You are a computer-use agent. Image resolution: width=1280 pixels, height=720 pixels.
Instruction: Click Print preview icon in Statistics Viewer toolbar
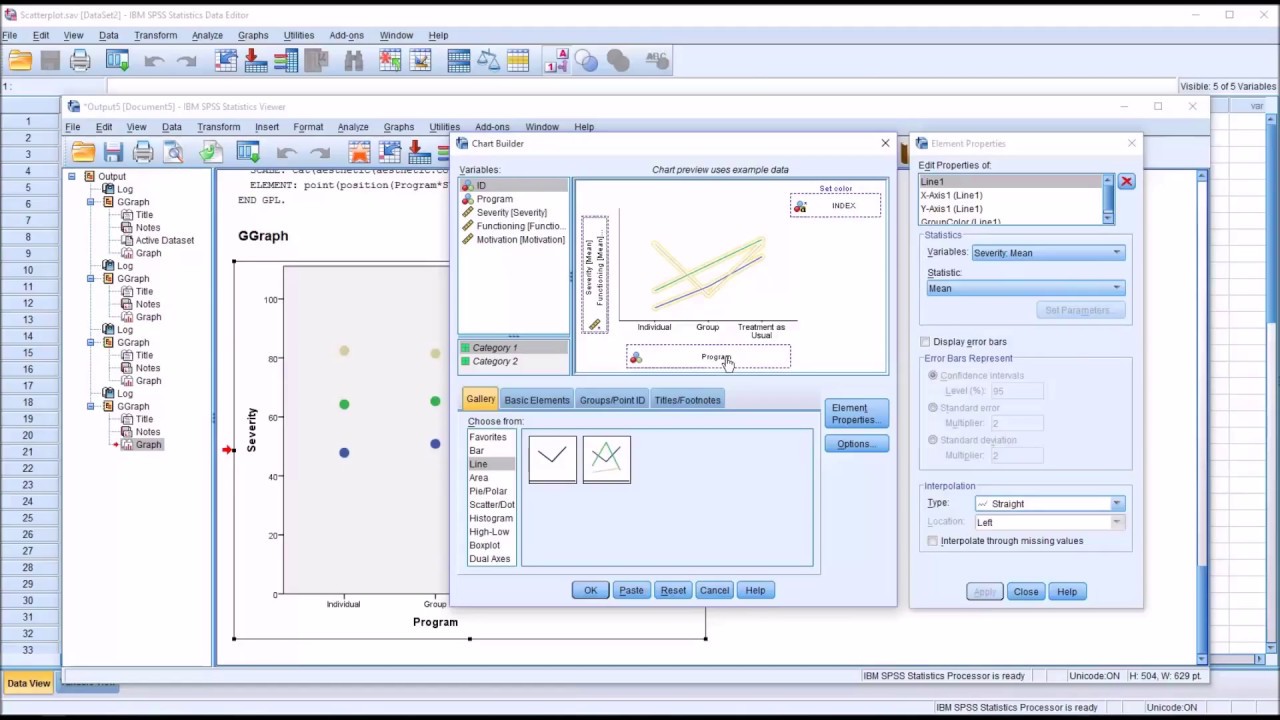point(174,152)
